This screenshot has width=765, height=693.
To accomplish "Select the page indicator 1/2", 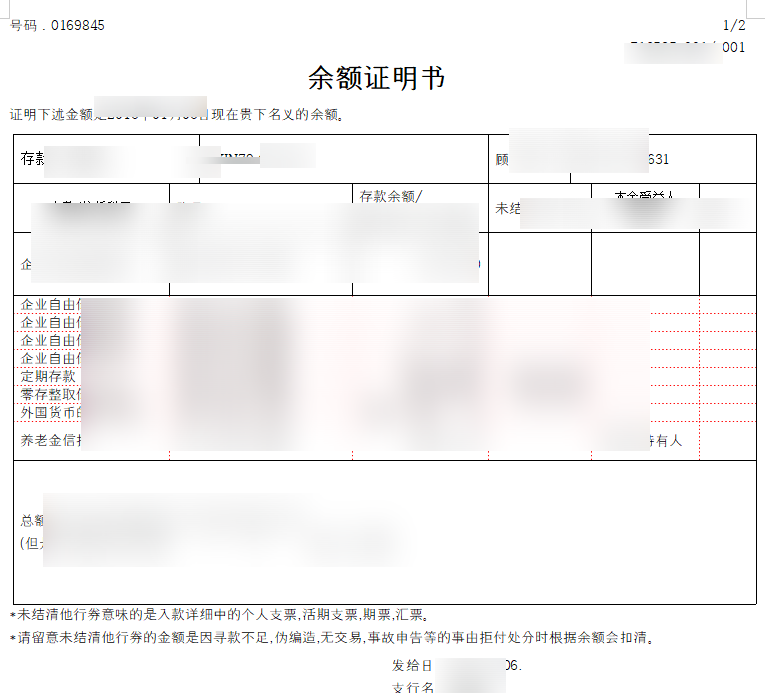I will [x=734, y=25].
